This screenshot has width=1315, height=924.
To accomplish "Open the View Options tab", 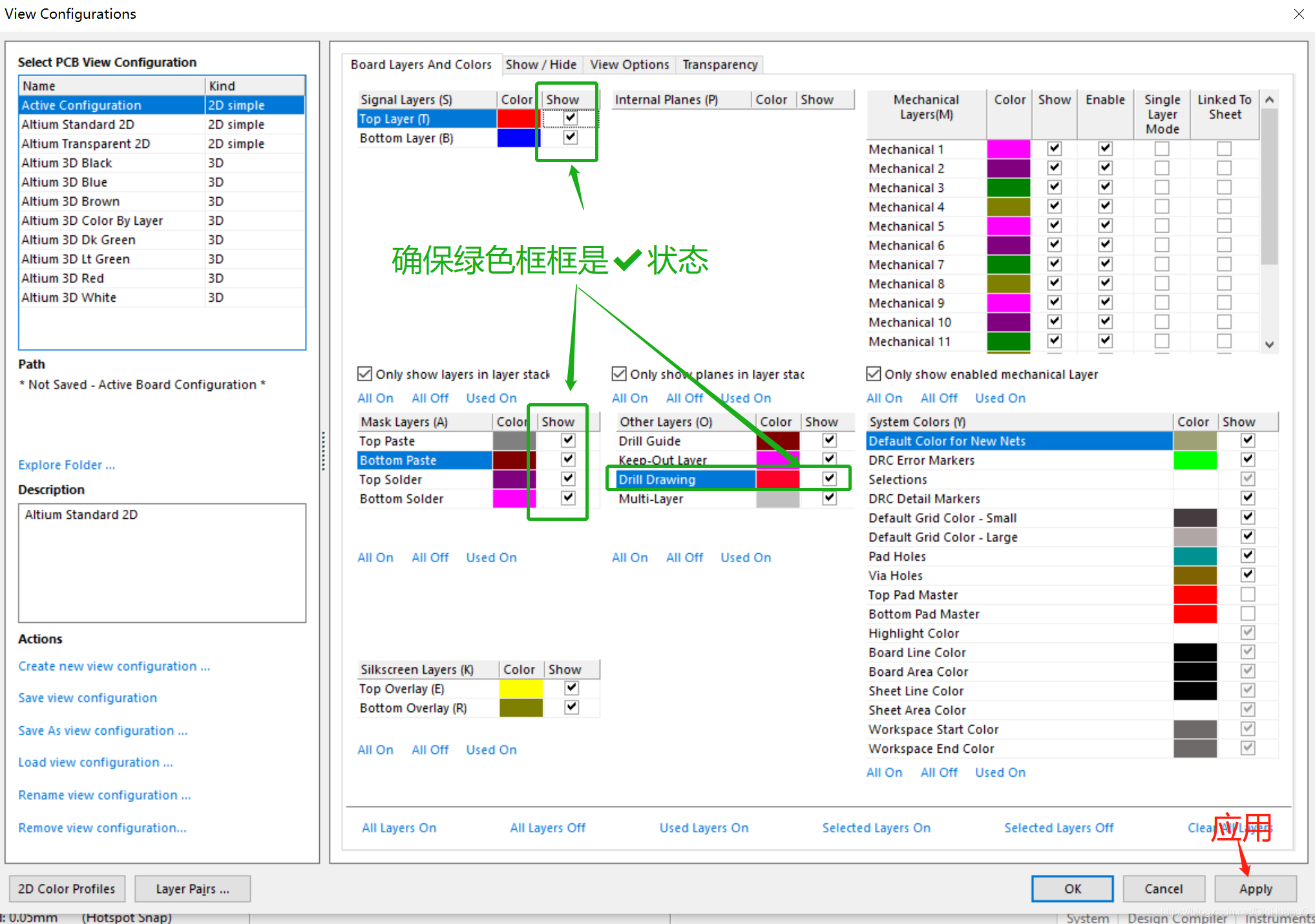I will click(629, 65).
